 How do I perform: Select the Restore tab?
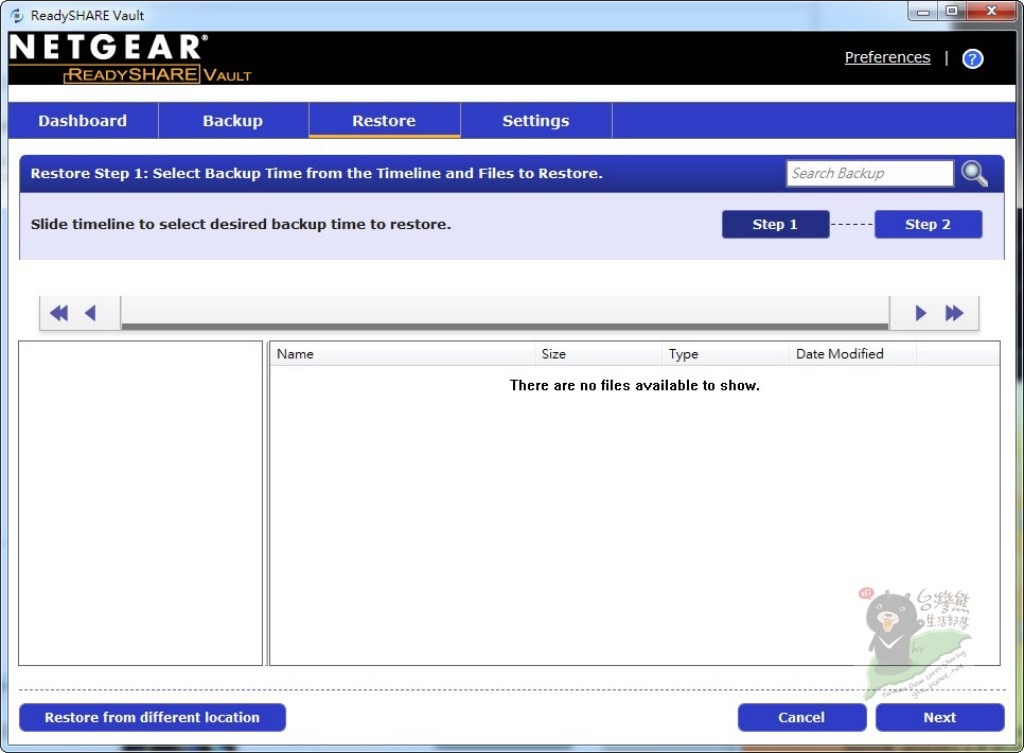click(x=384, y=120)
